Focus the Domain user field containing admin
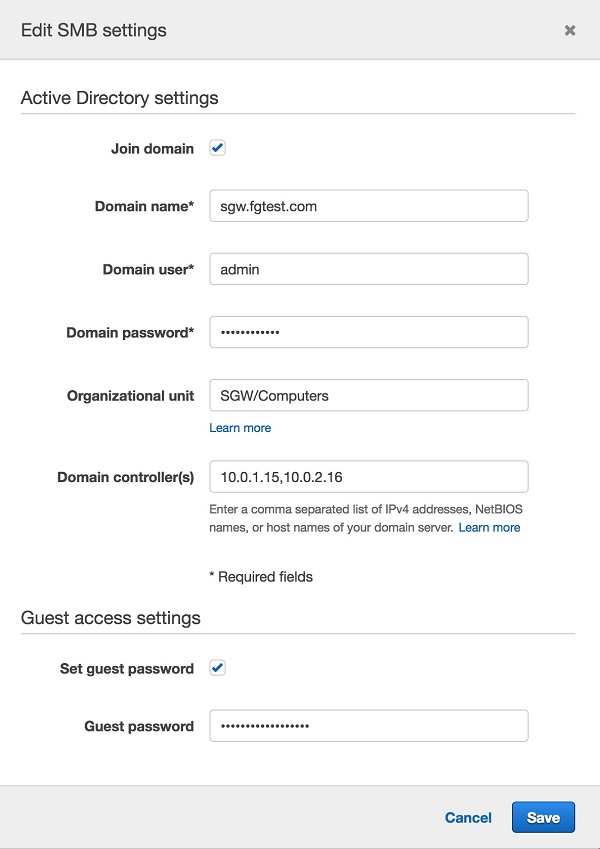 [369, 269]
